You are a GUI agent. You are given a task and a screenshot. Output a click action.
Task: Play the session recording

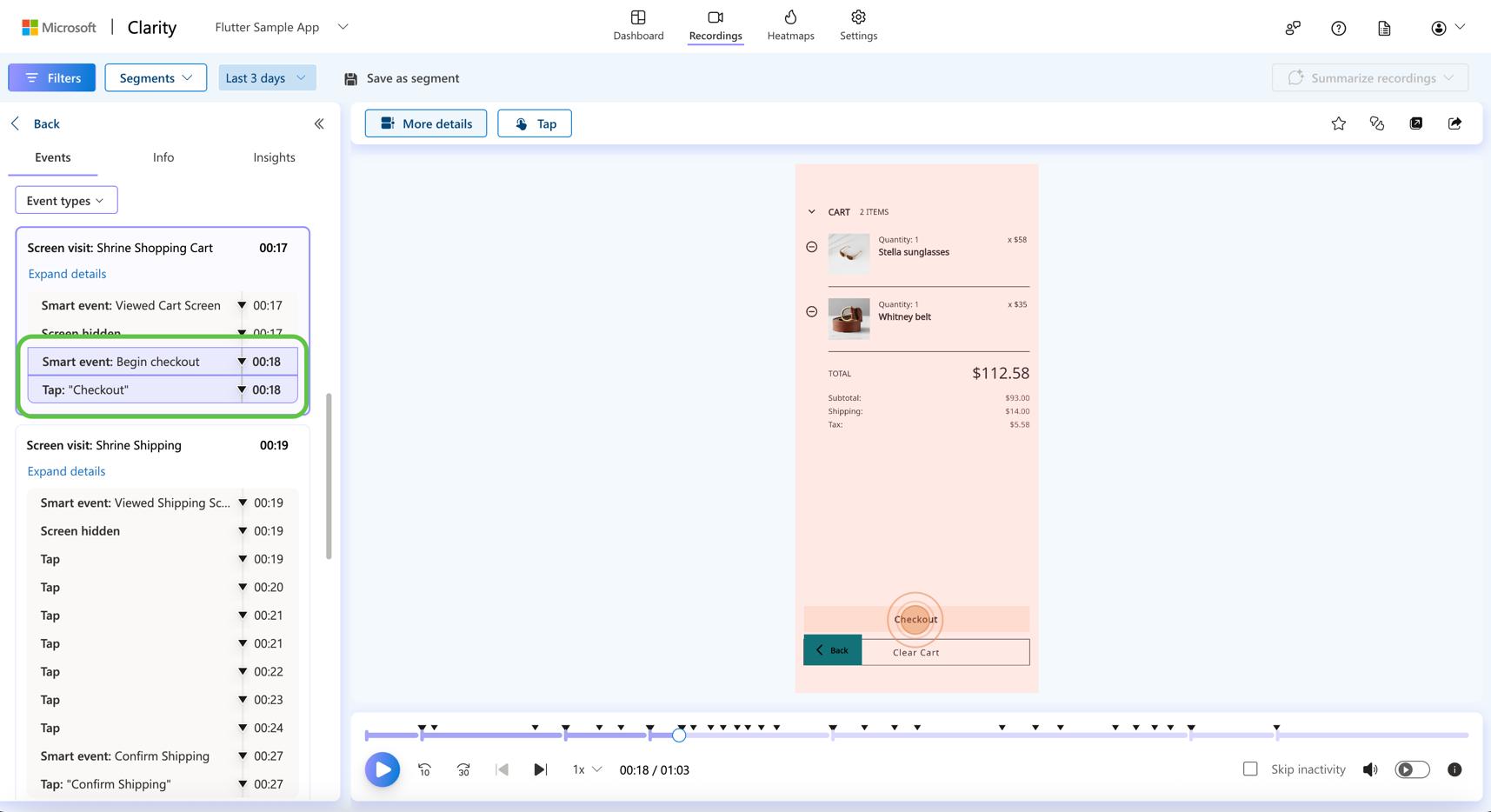(383, 769)
